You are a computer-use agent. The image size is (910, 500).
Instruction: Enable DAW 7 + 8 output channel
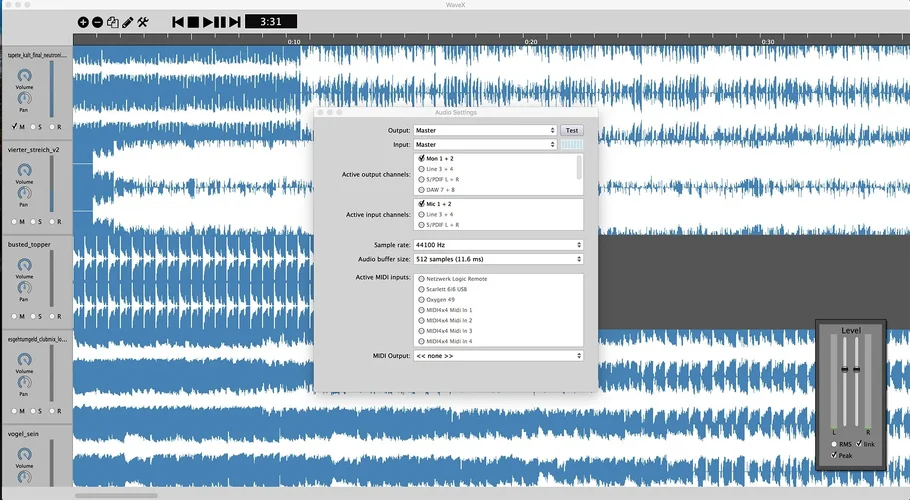(421, 190)
